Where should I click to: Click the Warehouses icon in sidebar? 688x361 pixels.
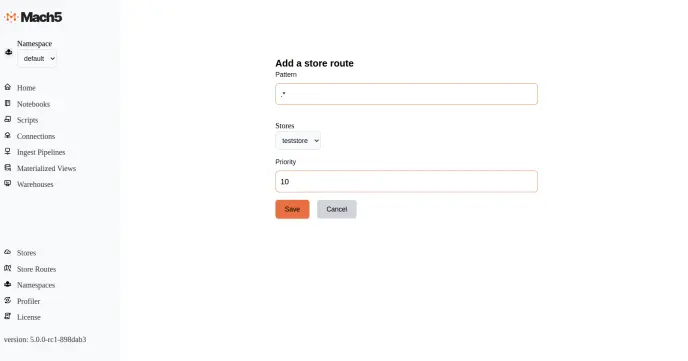coord(7,183)
